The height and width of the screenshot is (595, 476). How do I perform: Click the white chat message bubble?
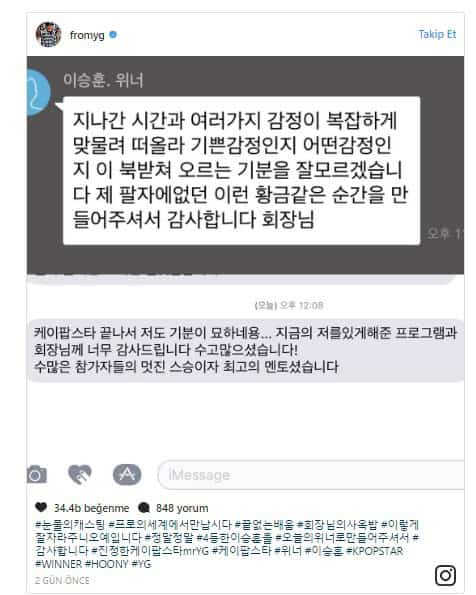point(241,170)
